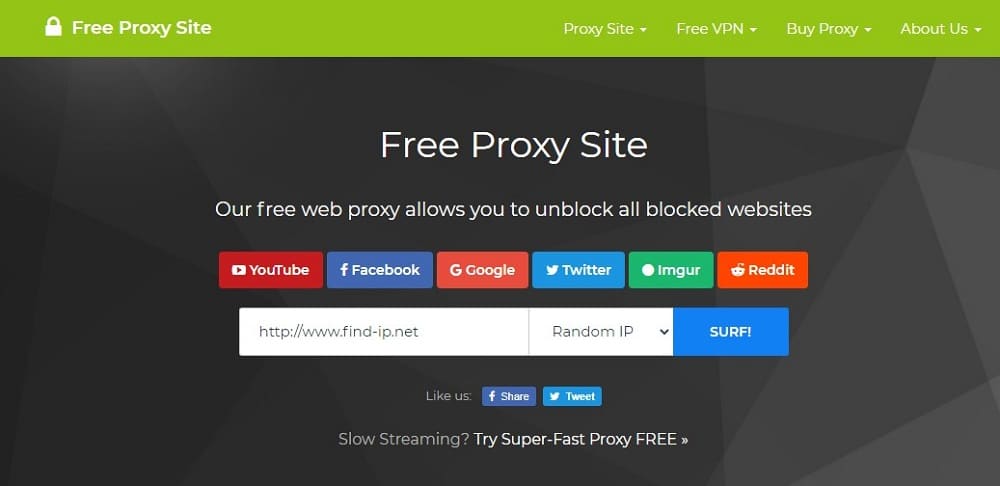Click the Reddit alien icon on orange button
Viewport: 1000px width, 486px height.
pyautogui.click(x=738, y=270)
